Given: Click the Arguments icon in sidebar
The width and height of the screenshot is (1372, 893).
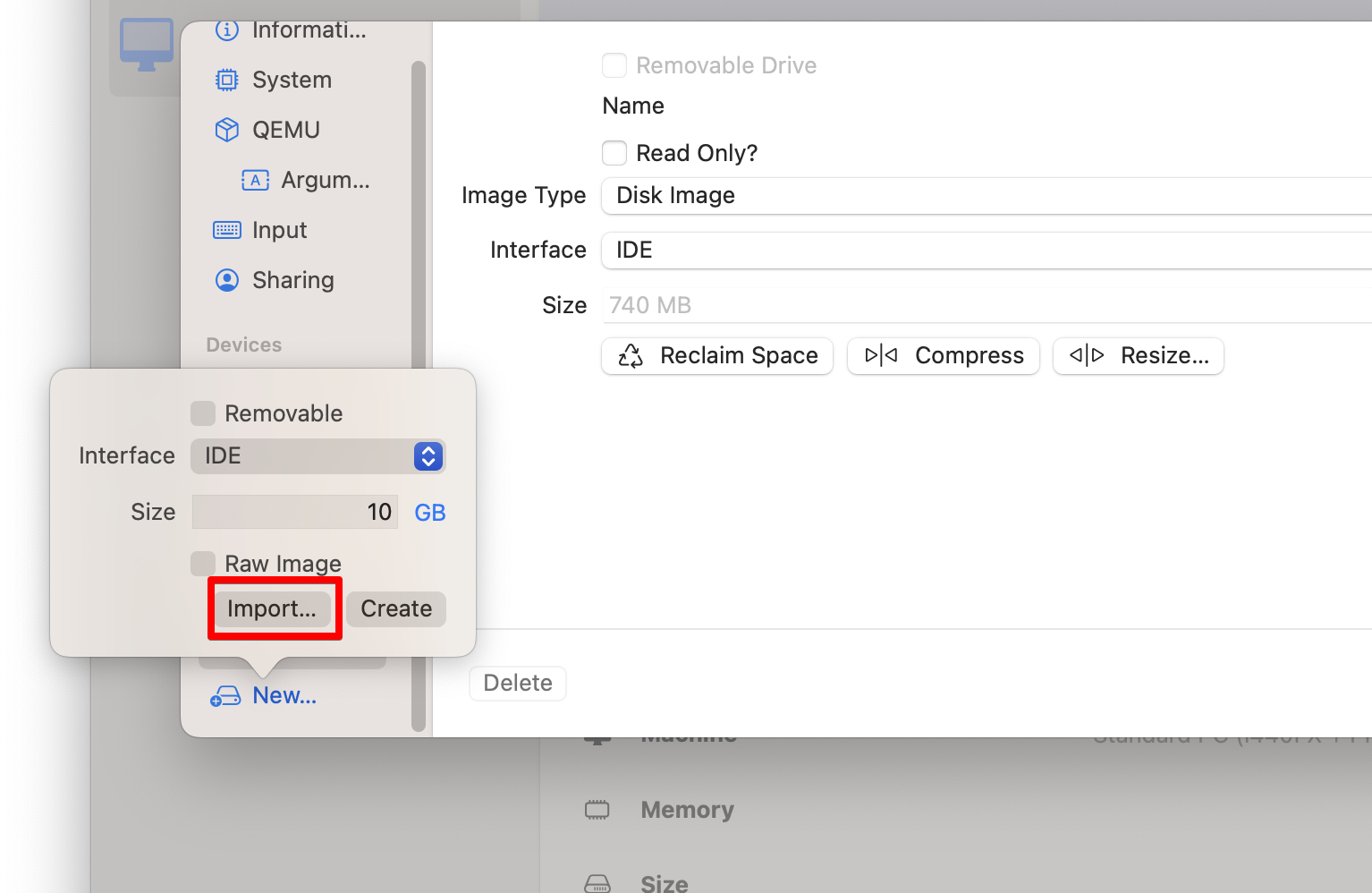Looking at the screenshot, I should tap(255, 181).
